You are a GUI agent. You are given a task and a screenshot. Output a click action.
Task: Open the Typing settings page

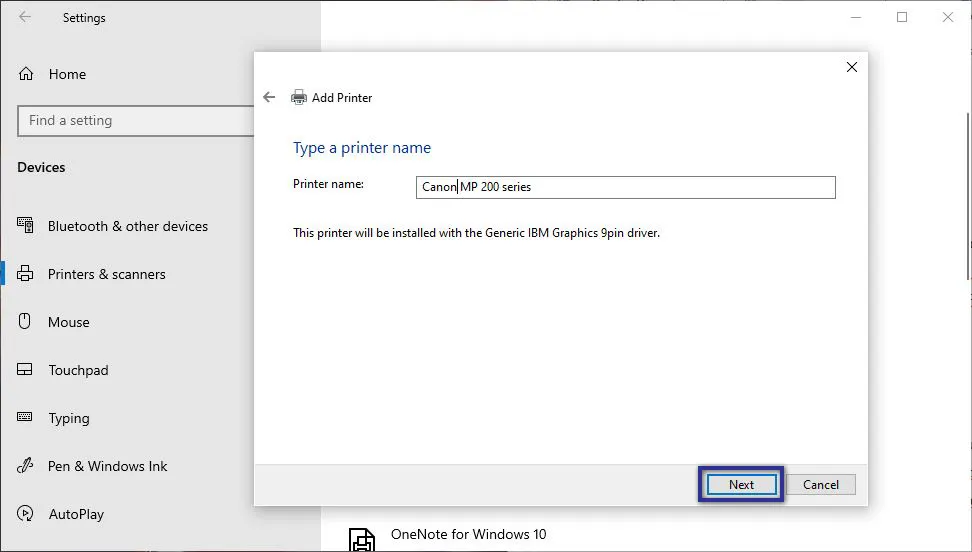pyautogui.click(x=68, y=418)
